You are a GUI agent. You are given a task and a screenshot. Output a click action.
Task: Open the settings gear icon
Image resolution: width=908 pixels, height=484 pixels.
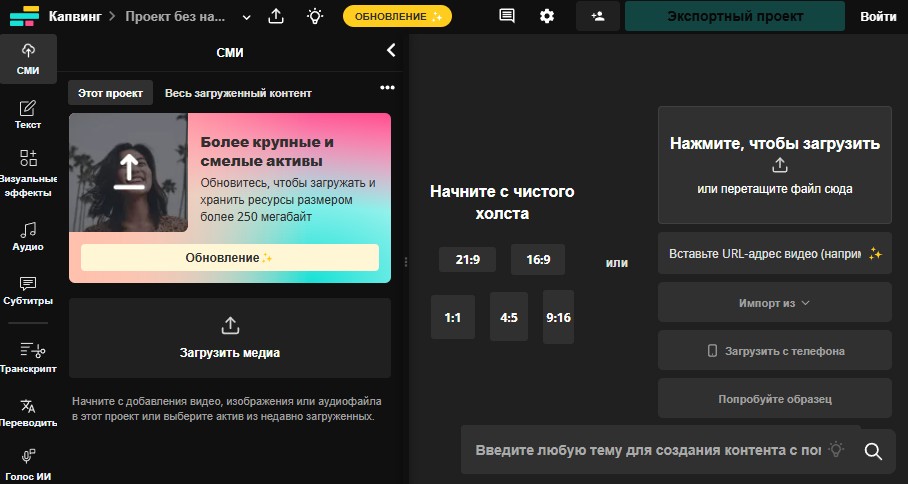pyautogui.click(x=547, y=16)
